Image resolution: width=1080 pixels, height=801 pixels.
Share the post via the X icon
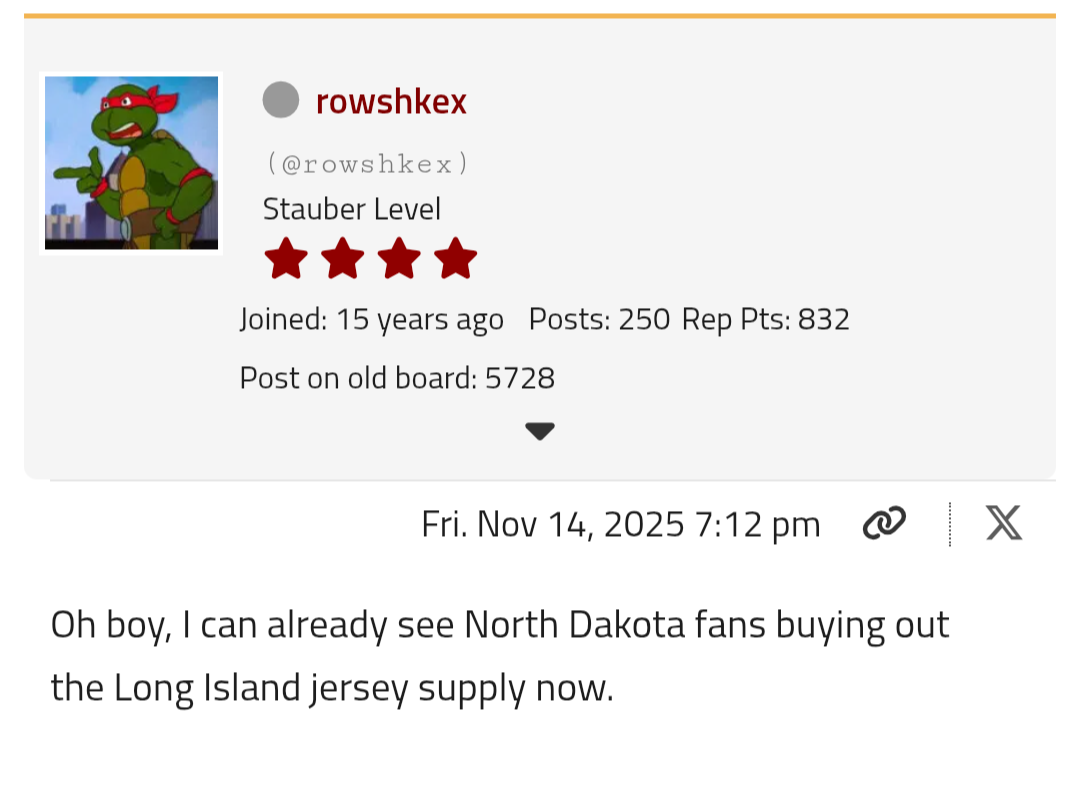click(1003, 523)
